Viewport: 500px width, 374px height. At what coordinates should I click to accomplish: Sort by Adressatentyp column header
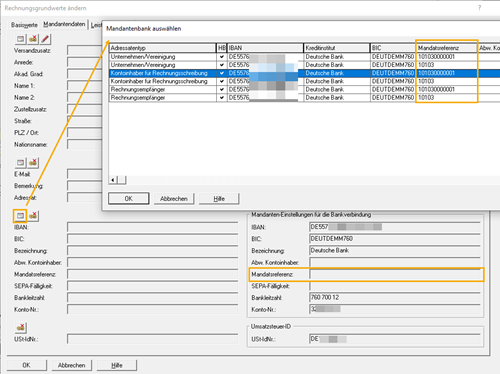163,48
